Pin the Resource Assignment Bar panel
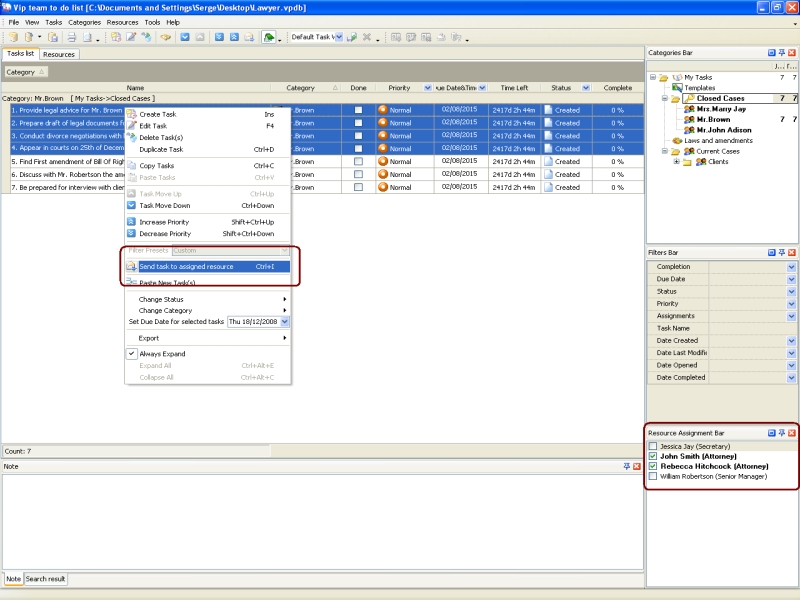The width and height of the screenshot is (800, 600). click(782, 433)
